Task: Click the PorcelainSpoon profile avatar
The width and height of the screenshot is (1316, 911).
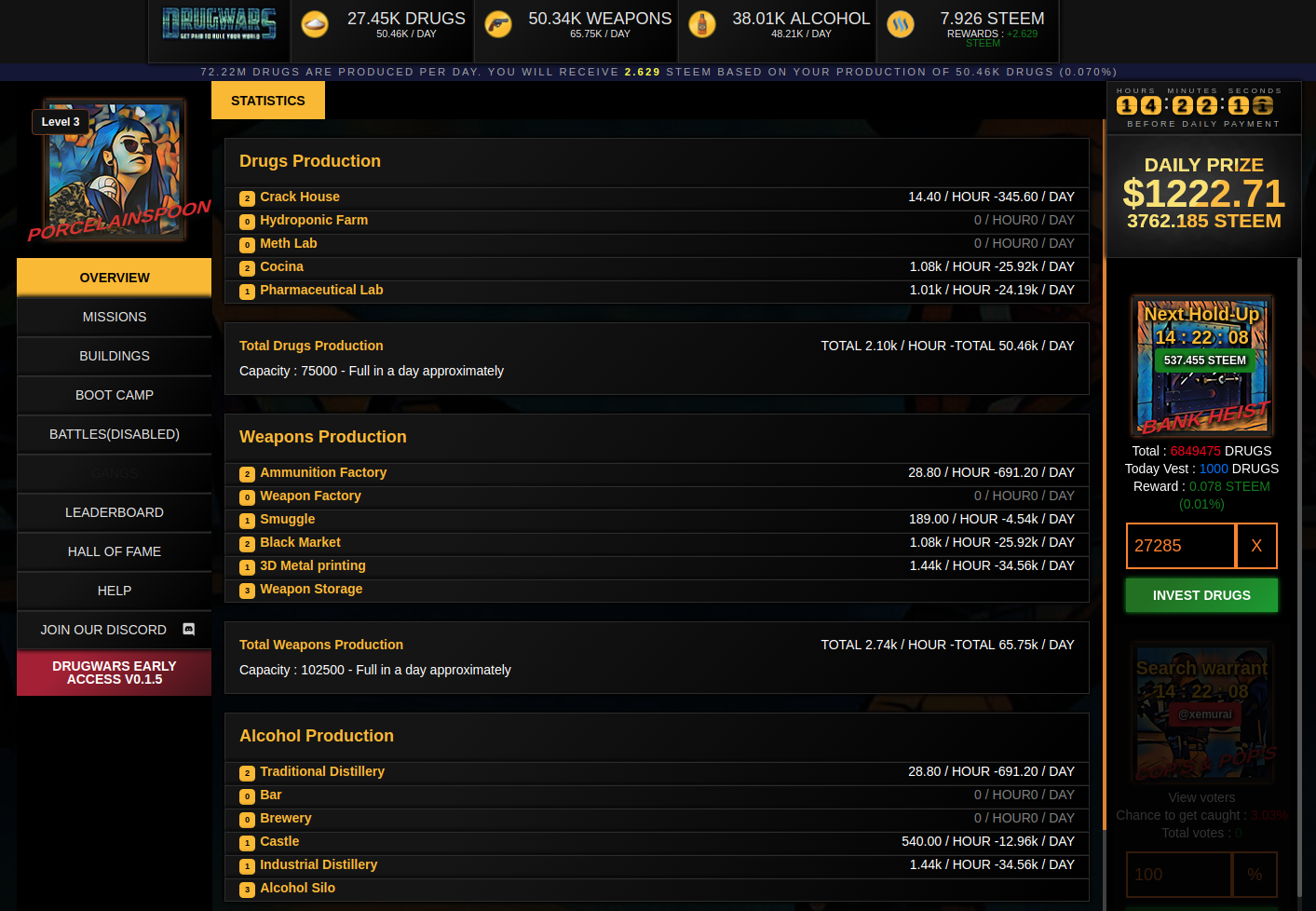Action: (x=115, y=169)
